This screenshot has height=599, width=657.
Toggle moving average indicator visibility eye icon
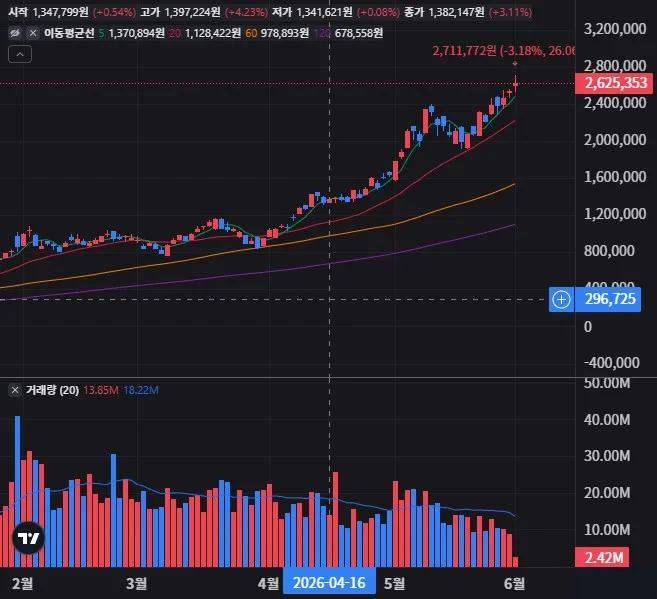pyautogui.click(x=15, y=33)
